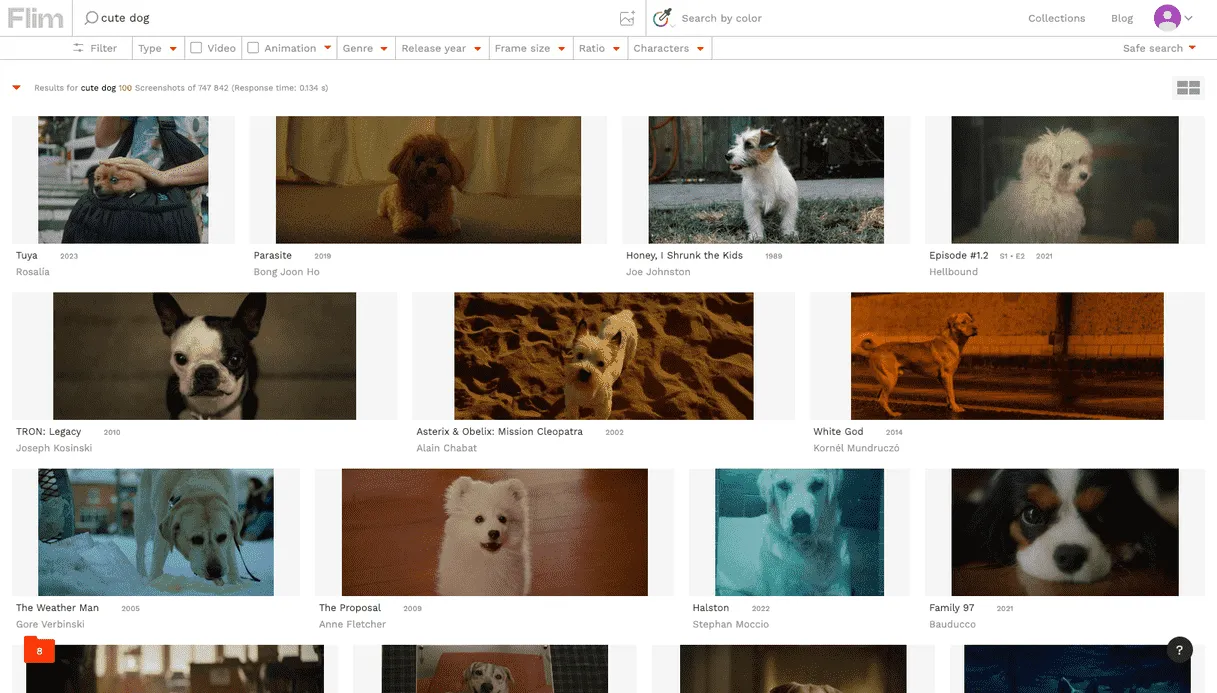Open The Proposal white fluffy dog thumbnail
Image resolution: width=1217 pixels, height=693 pixels.
[494, 532]
